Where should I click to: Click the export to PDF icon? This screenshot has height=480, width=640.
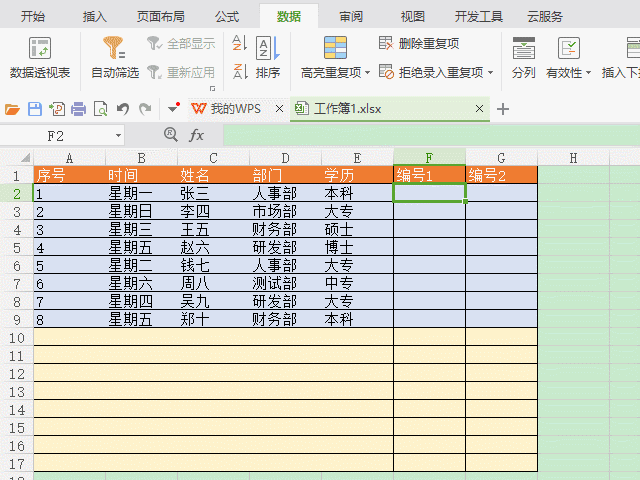pyautogui.click(x=57, y=109)
